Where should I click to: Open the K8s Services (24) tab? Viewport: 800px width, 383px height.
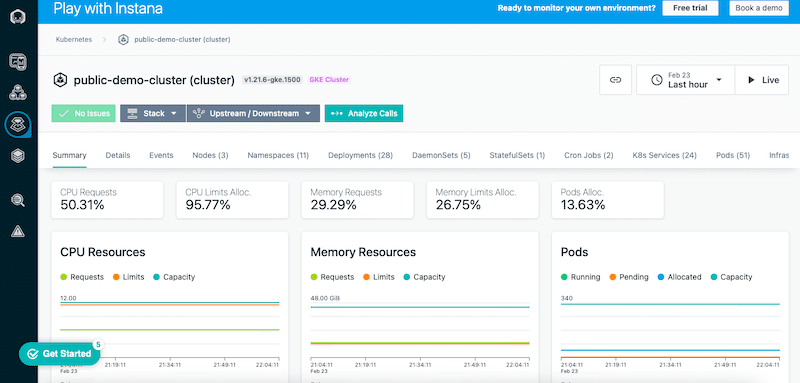[x=665, y=155]
